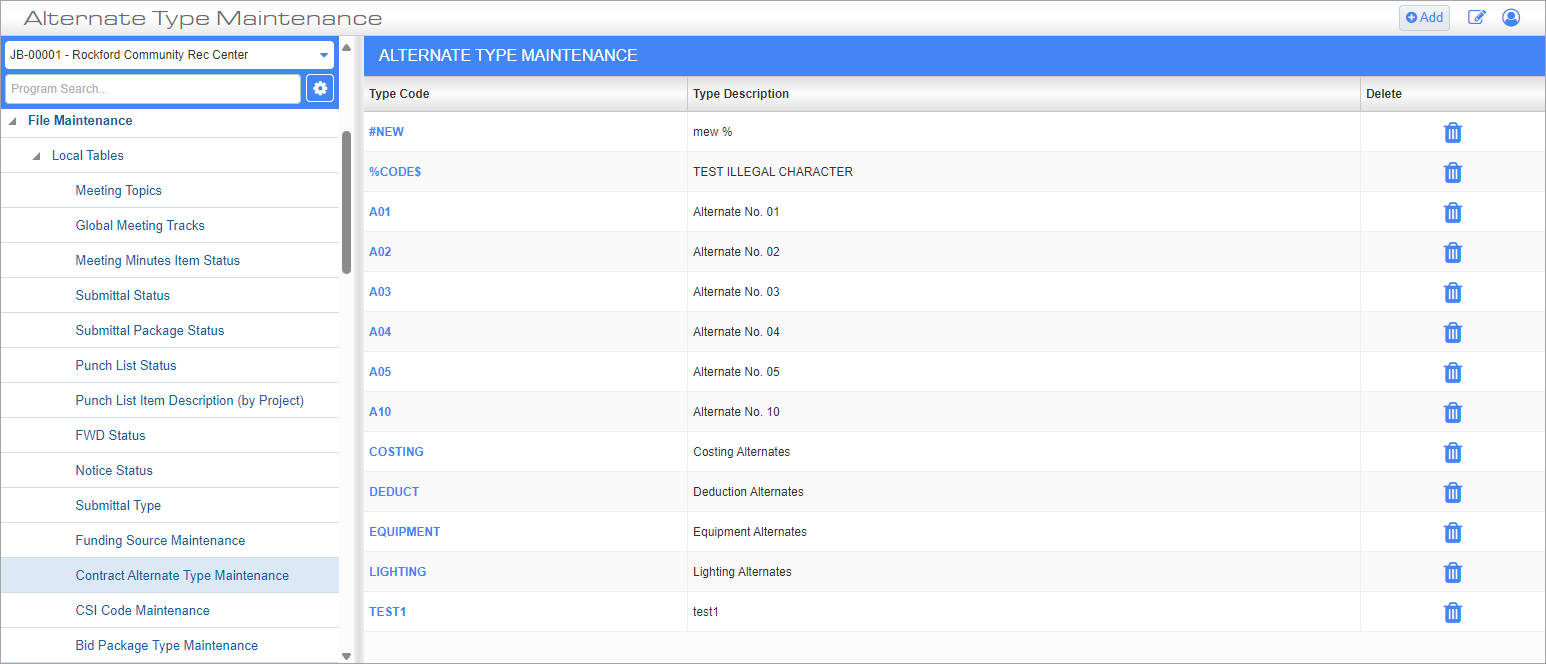
Task: Delete the A03 alternate type
Action: (1453, 292)
